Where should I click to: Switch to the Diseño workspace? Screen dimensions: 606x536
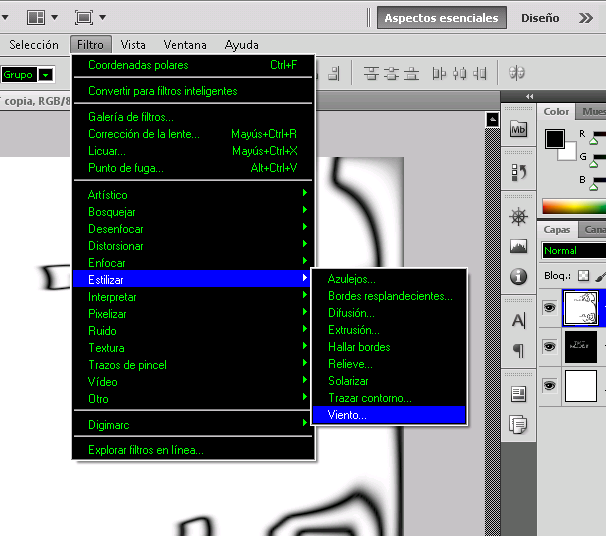540,18
